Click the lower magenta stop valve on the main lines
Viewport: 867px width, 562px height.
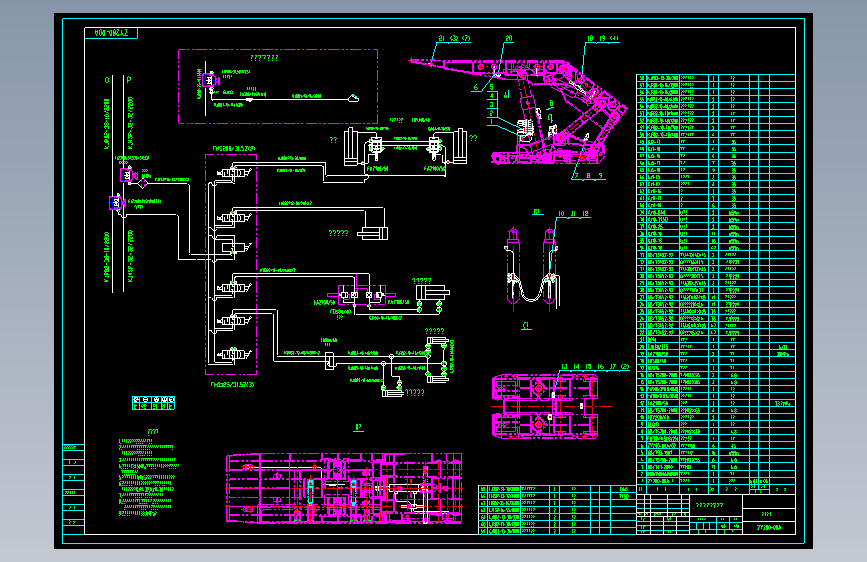point(116,203)
